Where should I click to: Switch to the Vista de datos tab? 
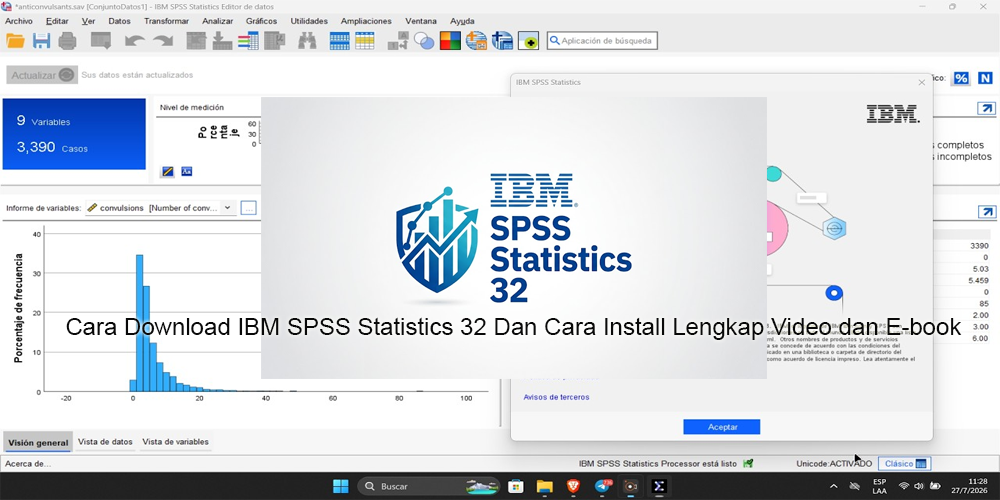[x=105, y=441]
